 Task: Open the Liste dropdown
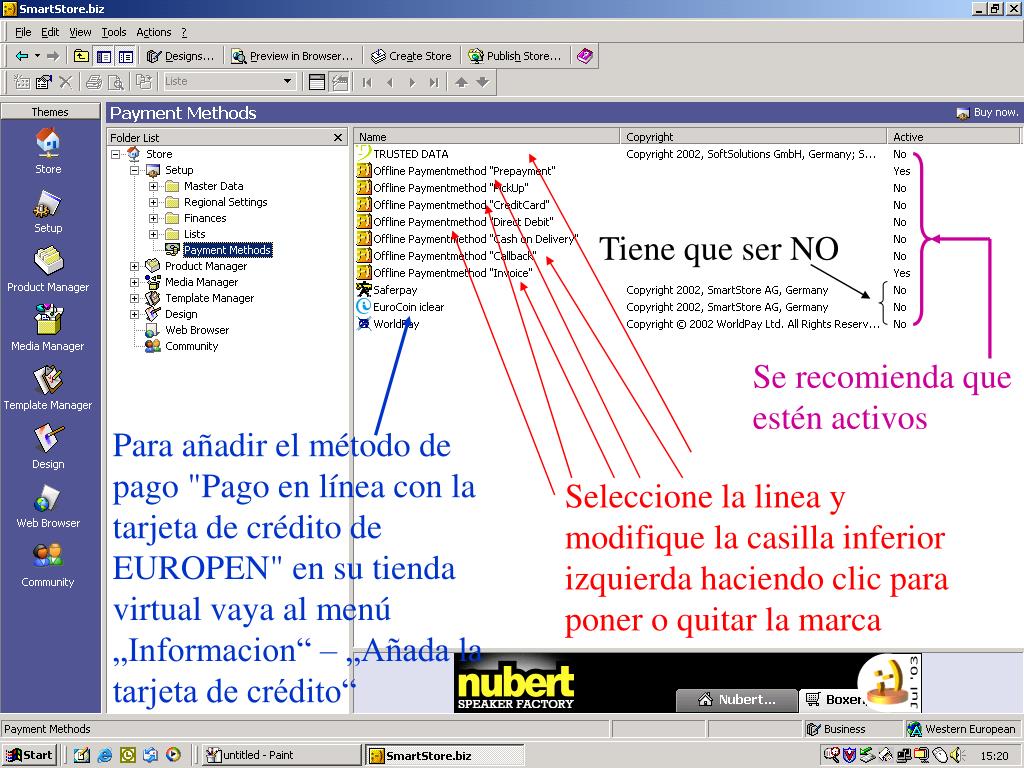pyautogui.click(x=287, y=82)
